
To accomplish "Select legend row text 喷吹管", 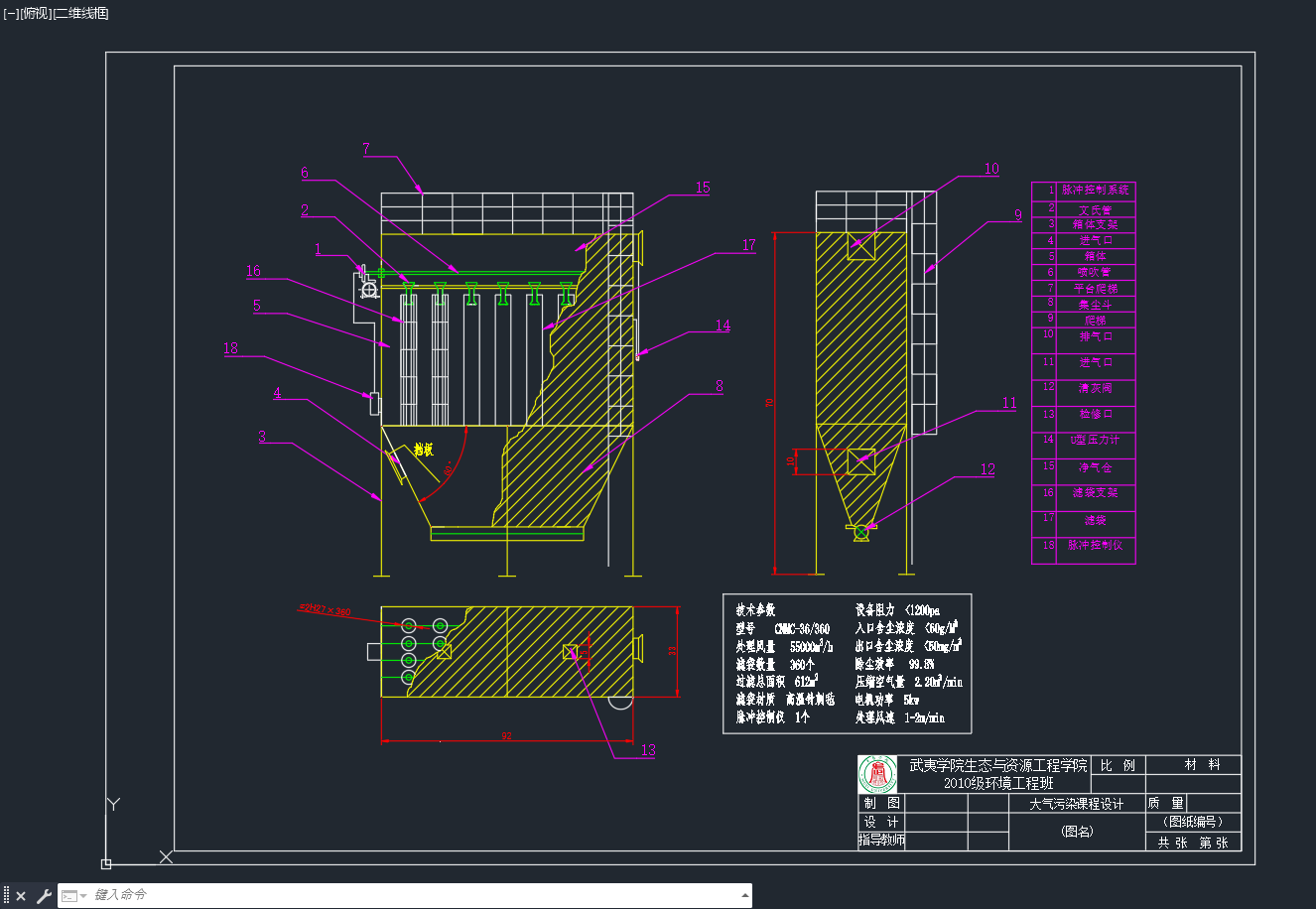I will coord(1095,272).
